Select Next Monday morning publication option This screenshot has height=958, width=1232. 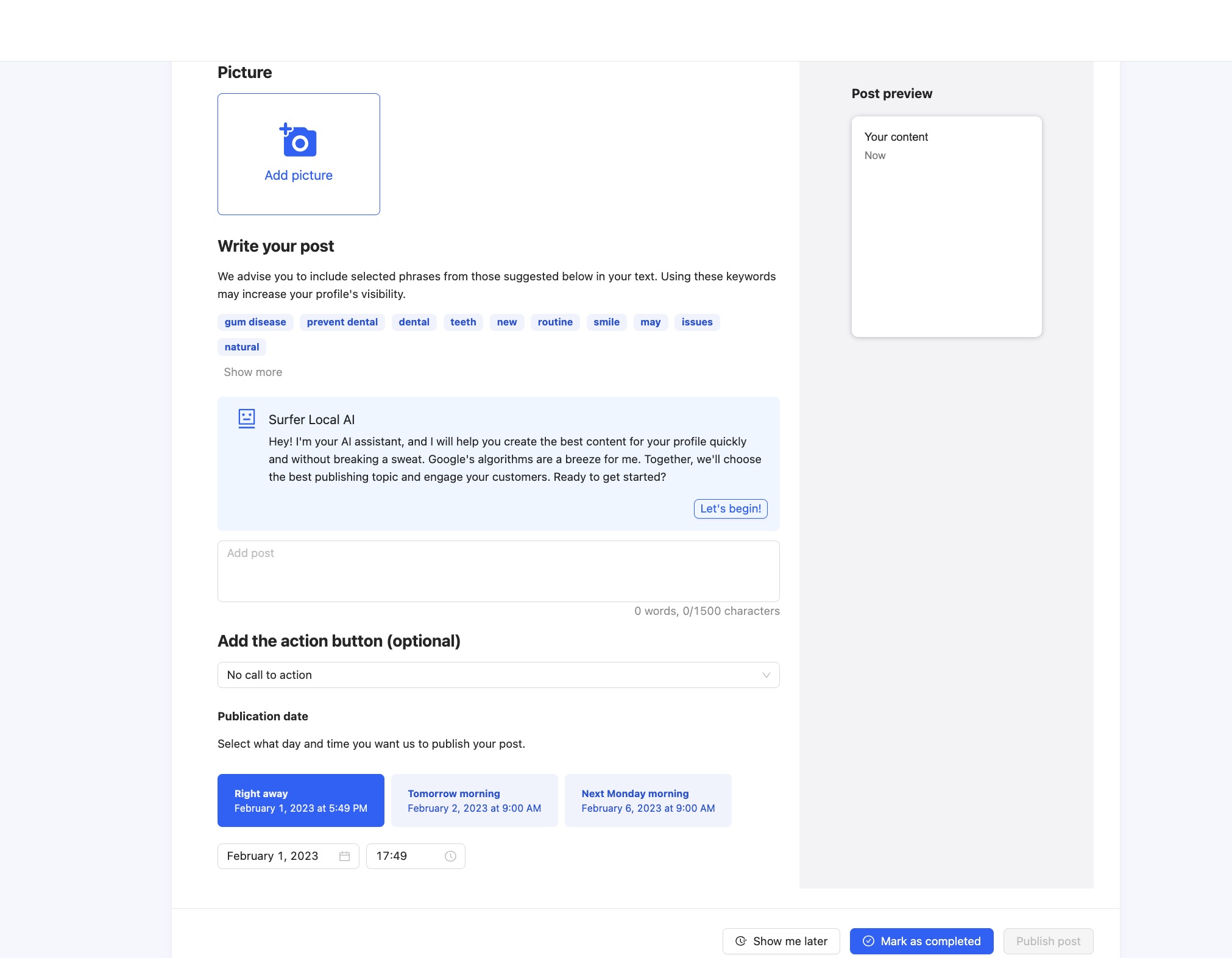648,800
